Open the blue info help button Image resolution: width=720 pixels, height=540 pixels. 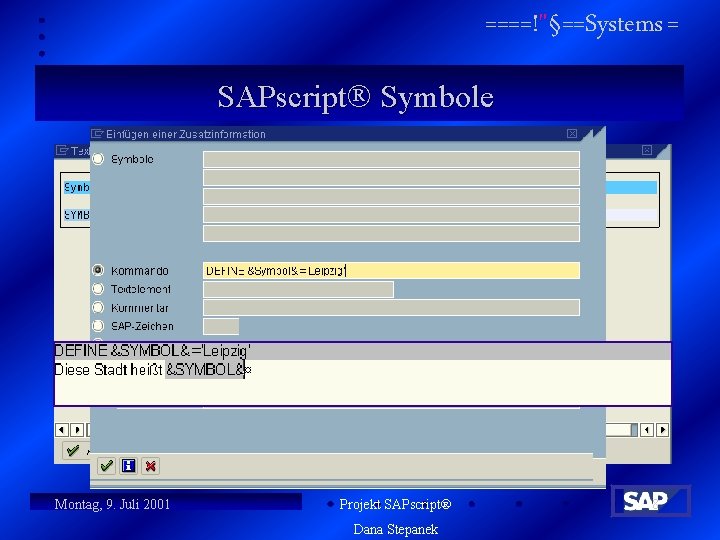coord(128,466)
